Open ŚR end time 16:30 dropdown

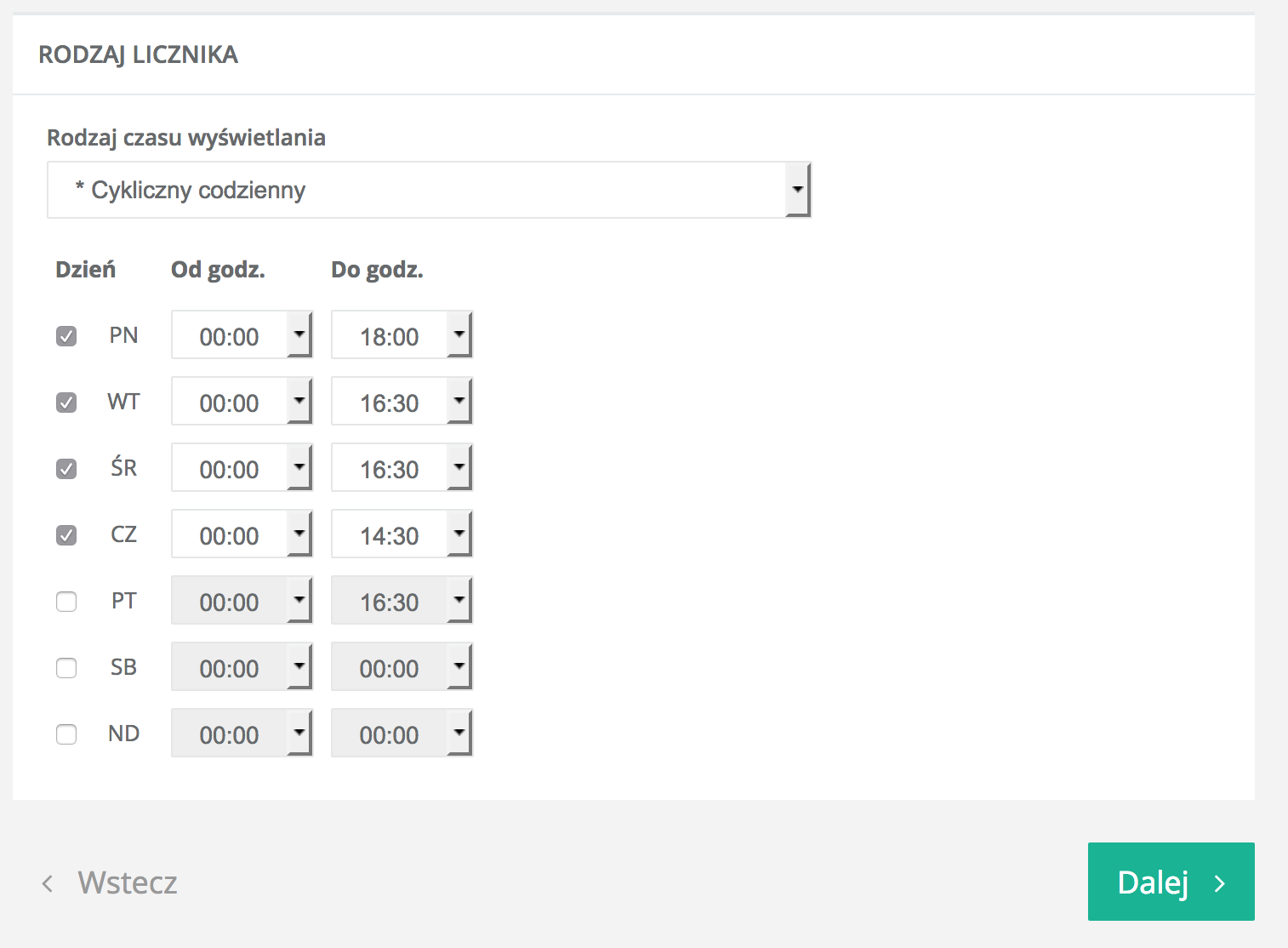402,468
